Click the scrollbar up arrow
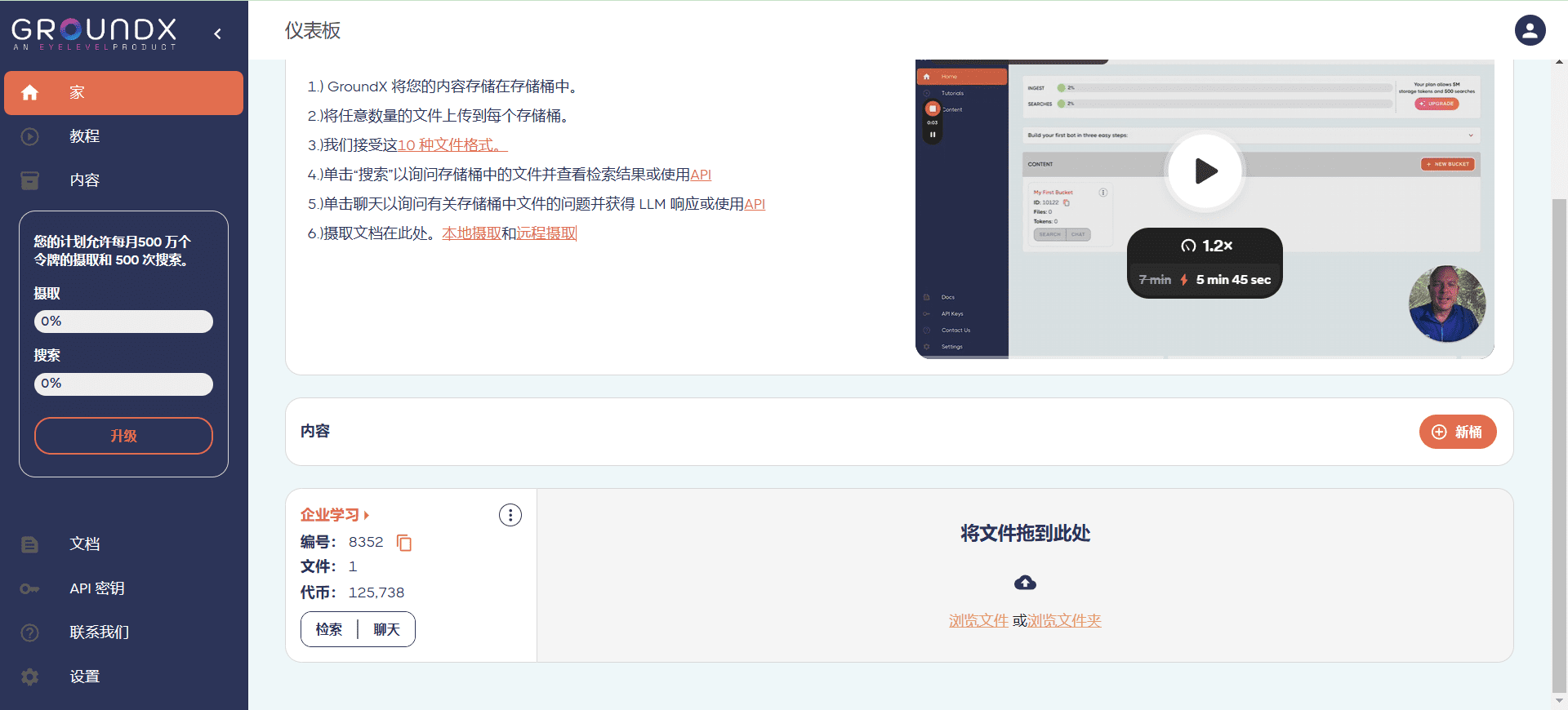The height and width of the screenshot is (710, 1568). point(1559,62)
